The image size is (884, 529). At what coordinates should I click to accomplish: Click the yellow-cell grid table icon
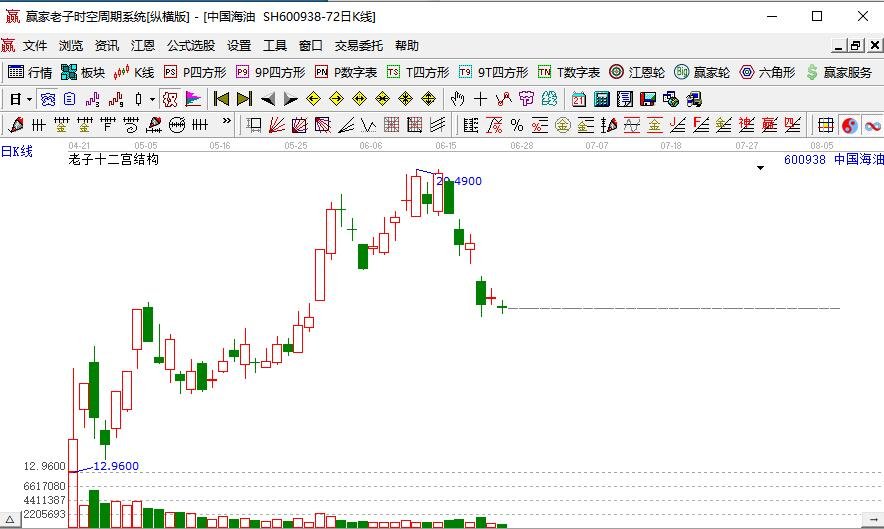click(826, 125)
